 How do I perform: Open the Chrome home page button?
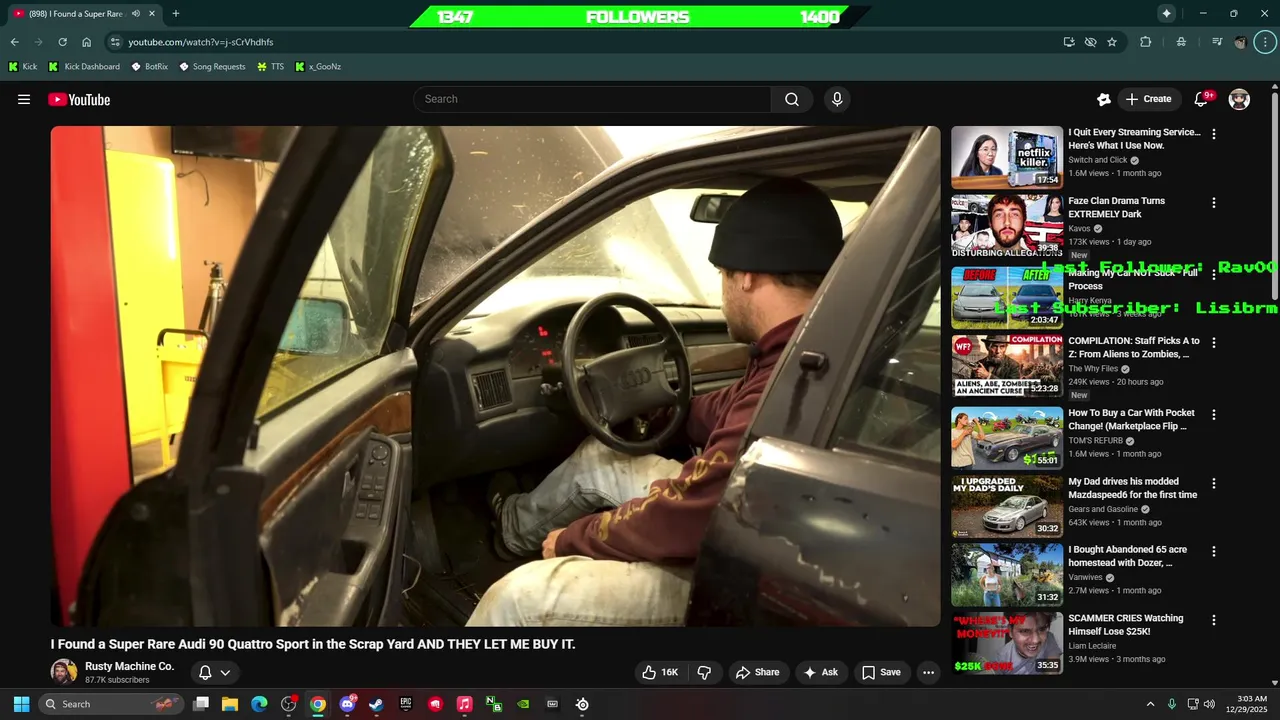pos(86,42)
